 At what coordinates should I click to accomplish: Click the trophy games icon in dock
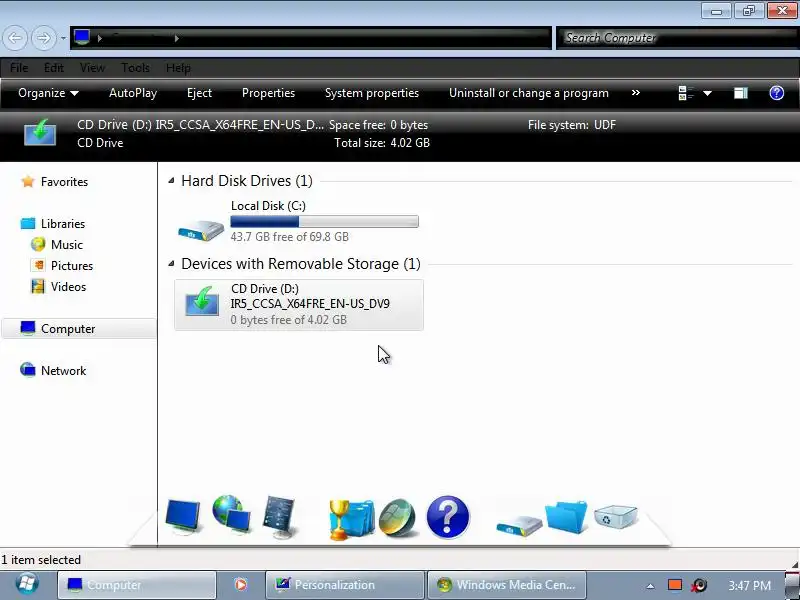[352, 519]
